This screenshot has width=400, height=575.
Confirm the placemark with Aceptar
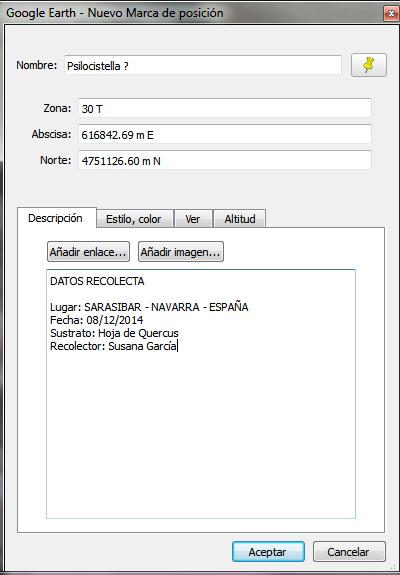pos(268,552)
